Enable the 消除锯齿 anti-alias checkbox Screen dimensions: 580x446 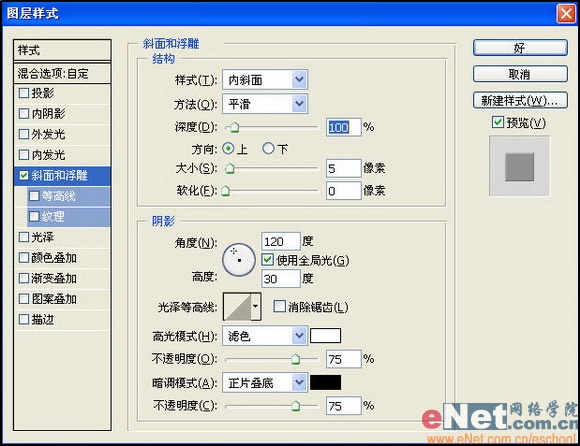(280, 307)
